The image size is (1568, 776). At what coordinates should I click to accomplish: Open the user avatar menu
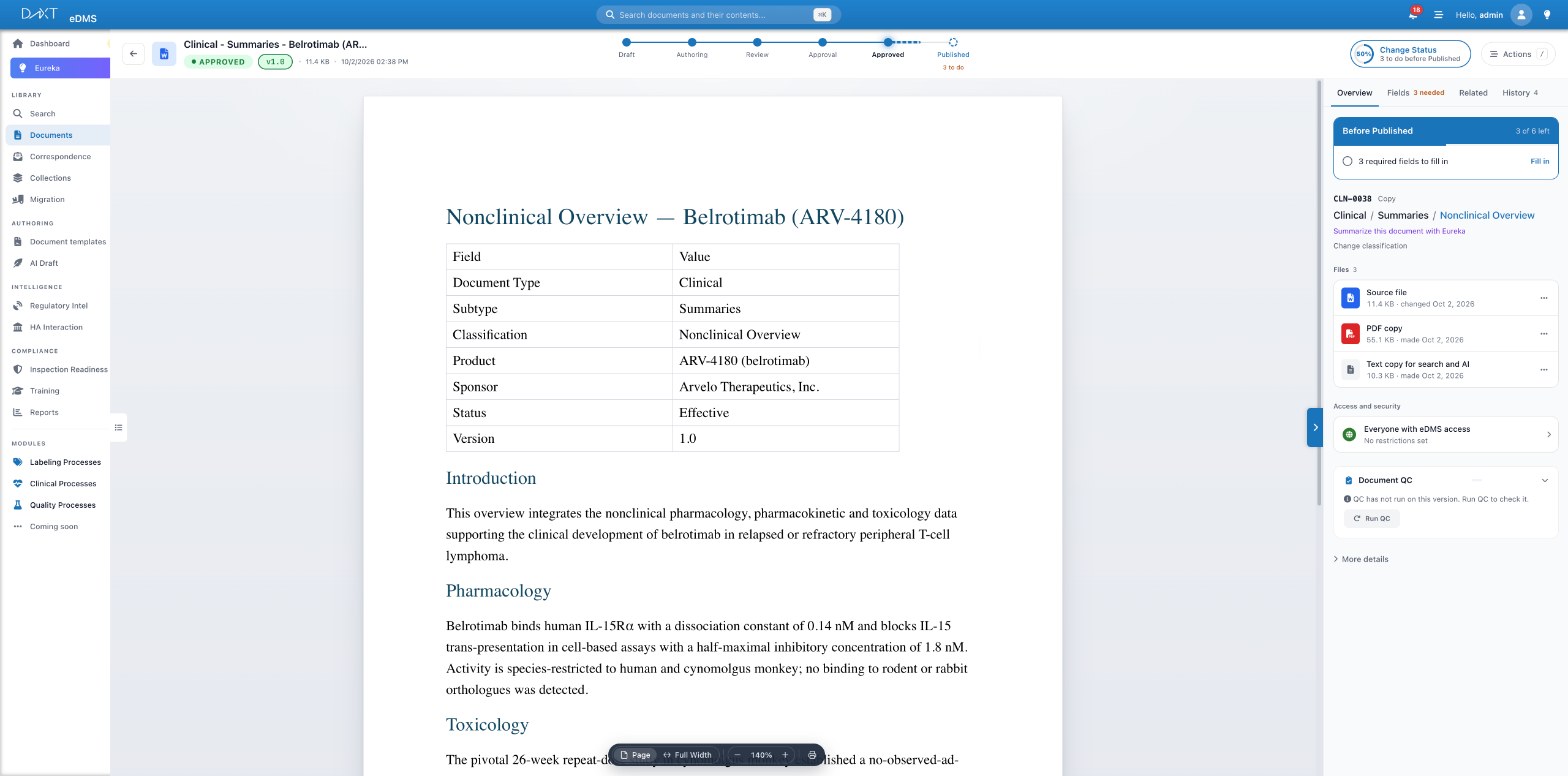[x=1521, y=14]
